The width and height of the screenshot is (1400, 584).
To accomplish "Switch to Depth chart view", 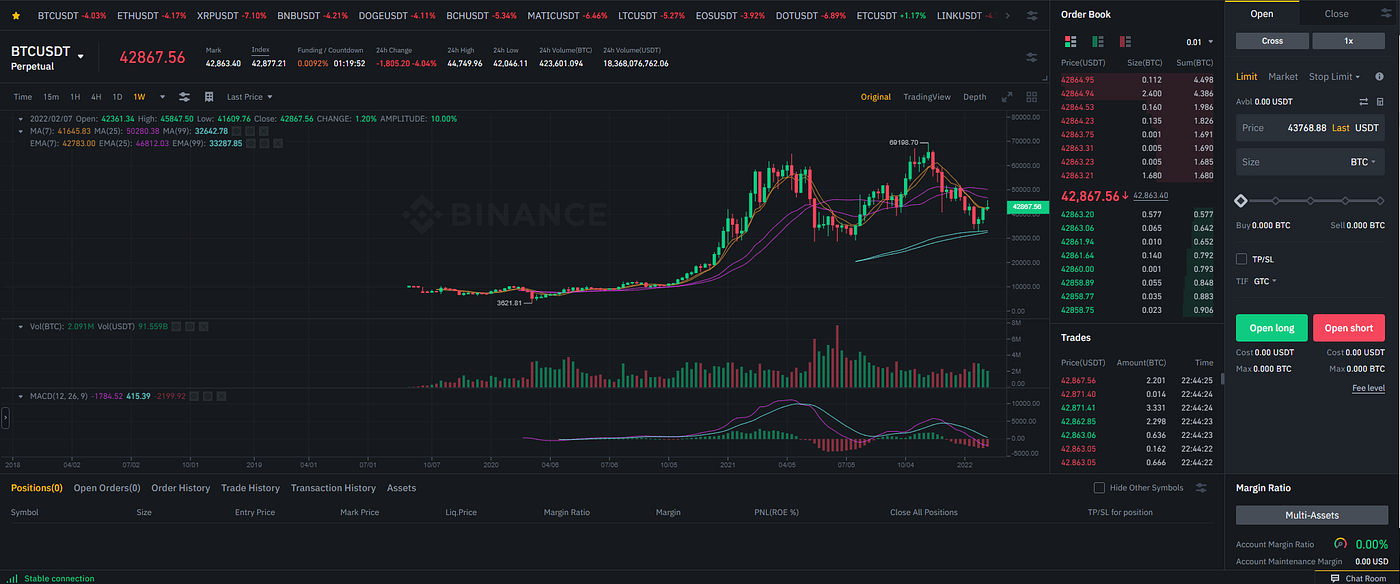I will [x=974, y=97].
